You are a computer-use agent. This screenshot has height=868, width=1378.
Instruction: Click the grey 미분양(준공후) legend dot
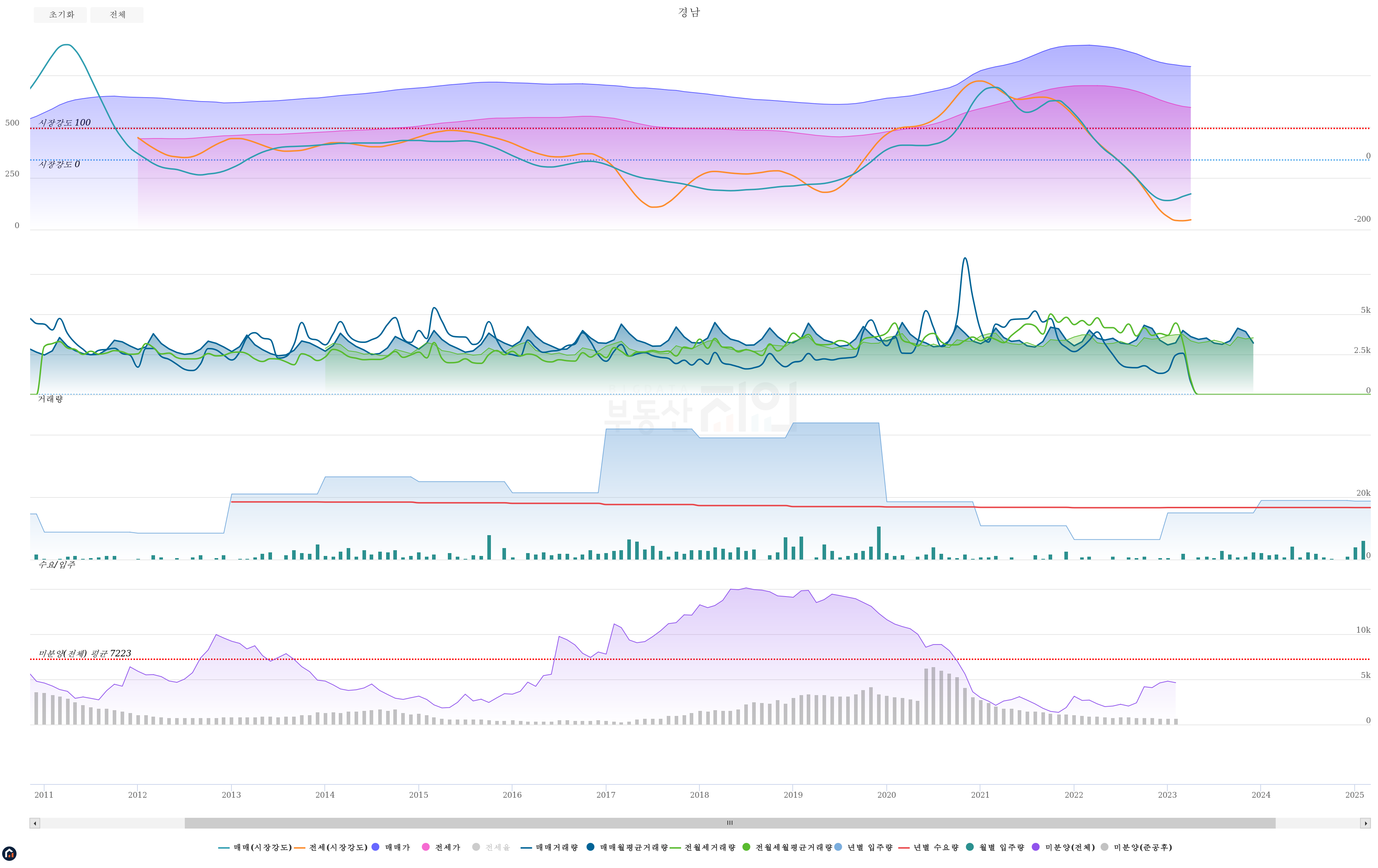(1105, 847)
